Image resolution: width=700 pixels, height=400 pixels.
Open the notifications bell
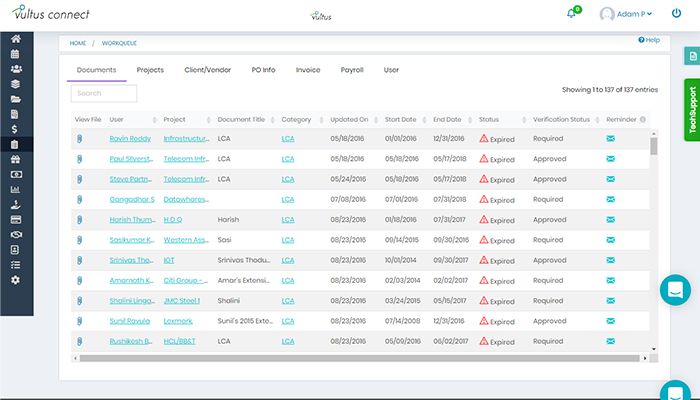click(x=572, y=13)
